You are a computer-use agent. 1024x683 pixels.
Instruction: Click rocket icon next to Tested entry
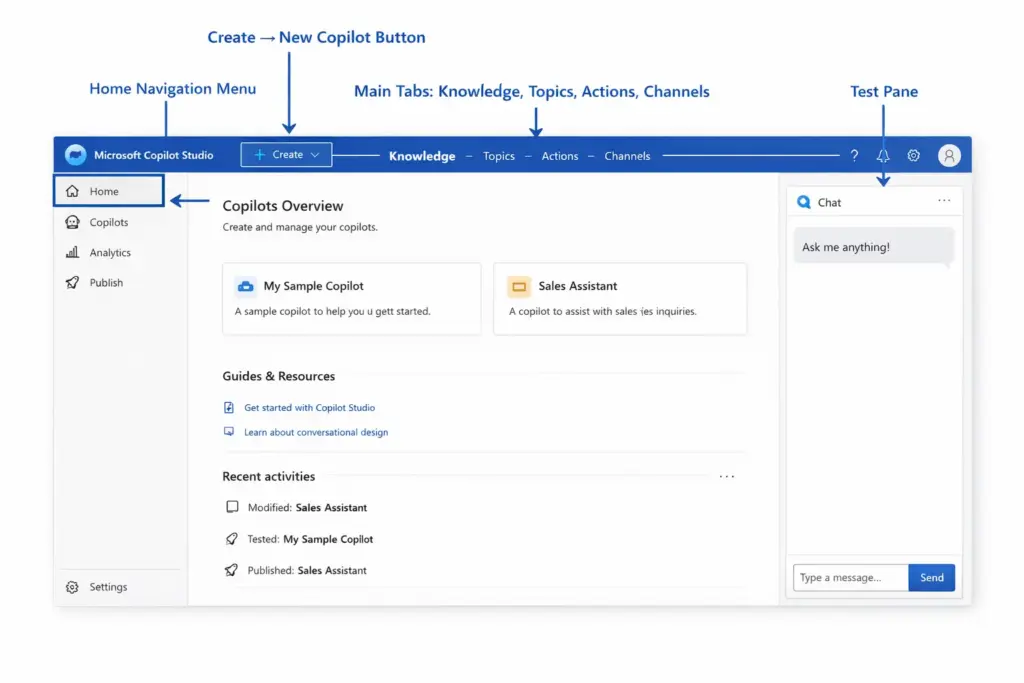click(231, 539)
